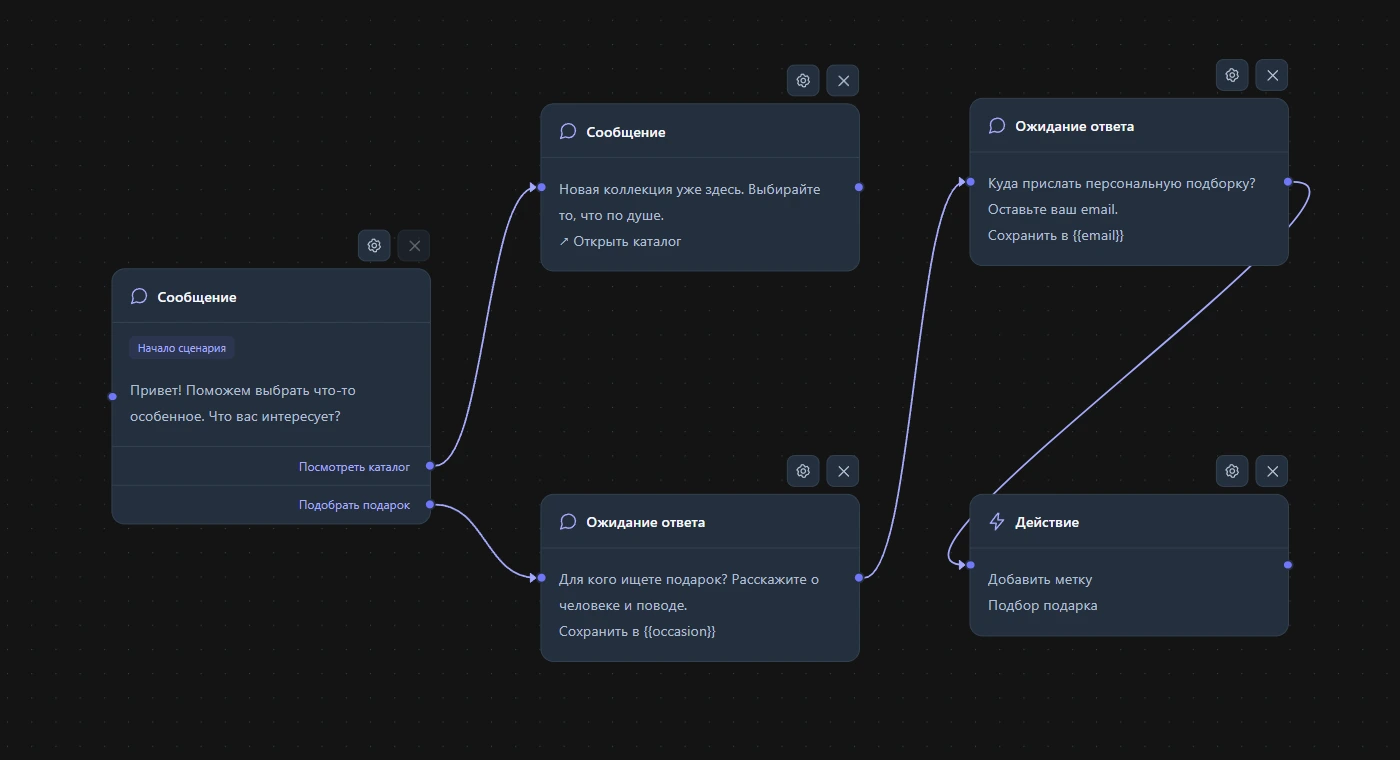The height and width of the screenshot is (760, 1400).
Task: Click output port of Действие node
Action: (x=1288, y=565)
